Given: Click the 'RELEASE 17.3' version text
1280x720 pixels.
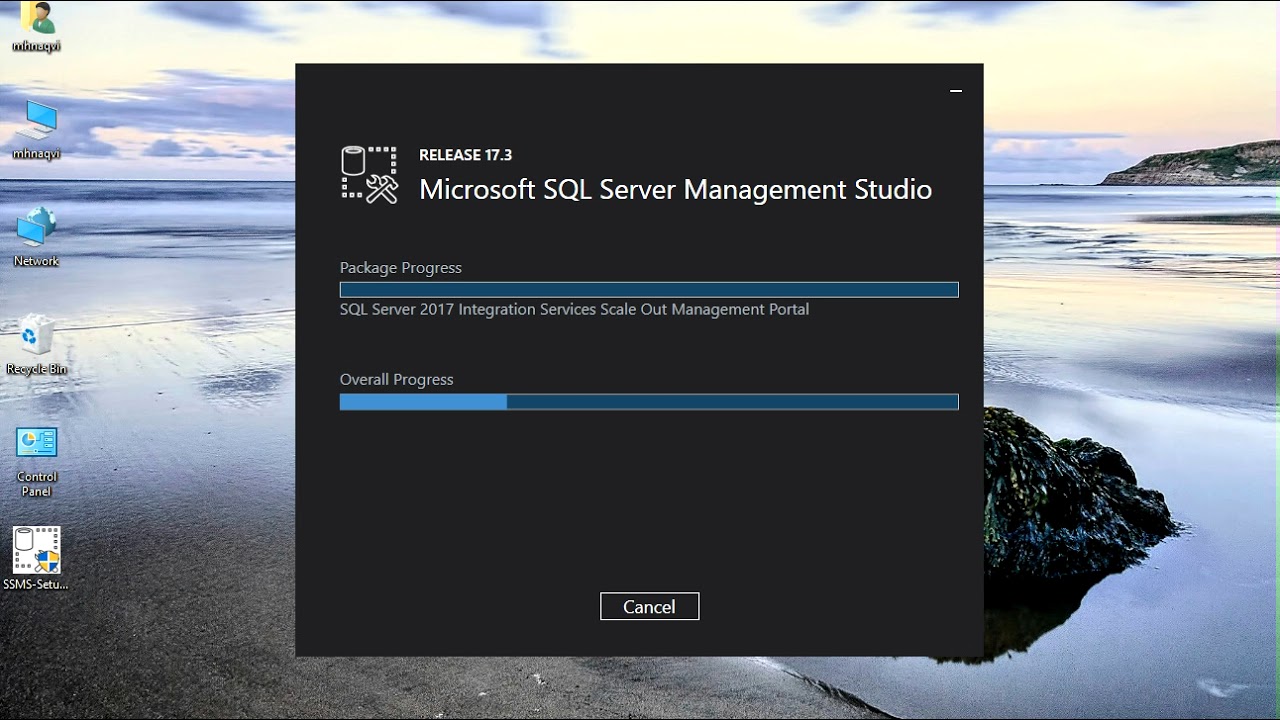Looking at the screenshot, I should (x=465, y=155).
